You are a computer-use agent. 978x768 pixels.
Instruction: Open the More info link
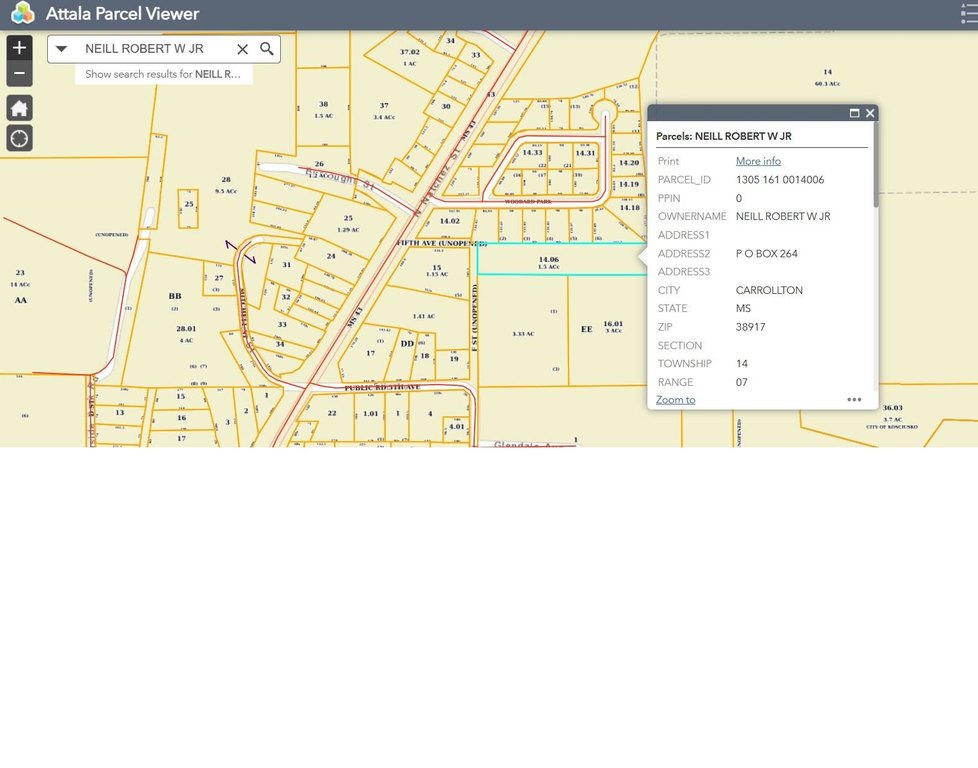[758, 161]
